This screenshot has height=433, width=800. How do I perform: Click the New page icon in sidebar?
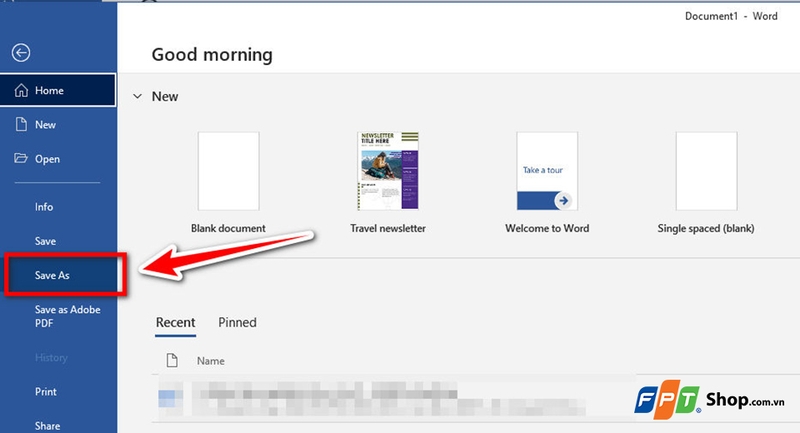pos(21,124)
